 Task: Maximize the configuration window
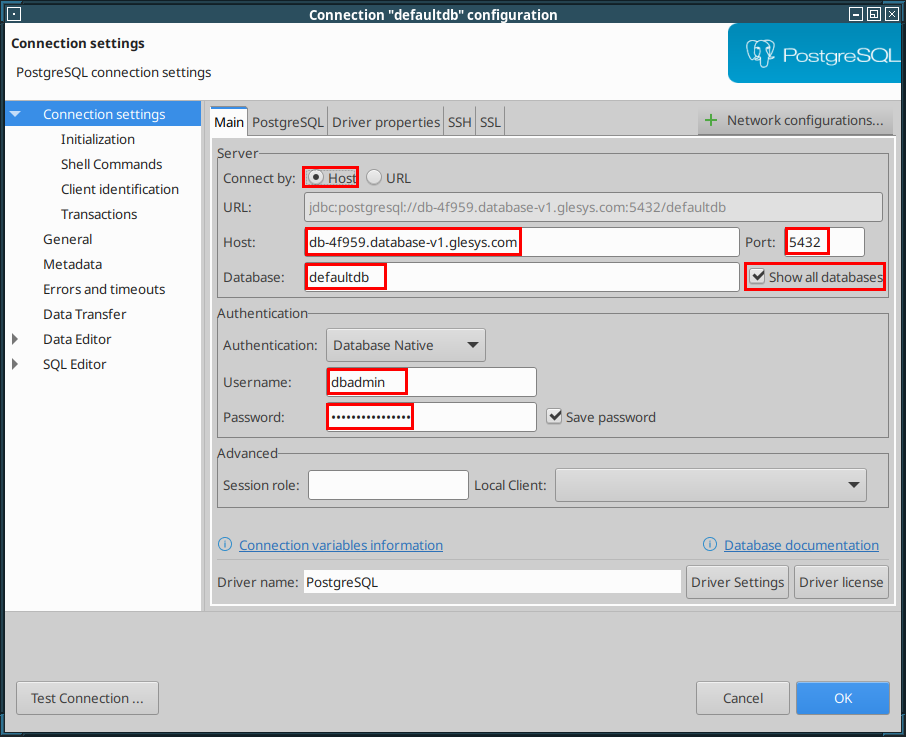tap(874, 14)
